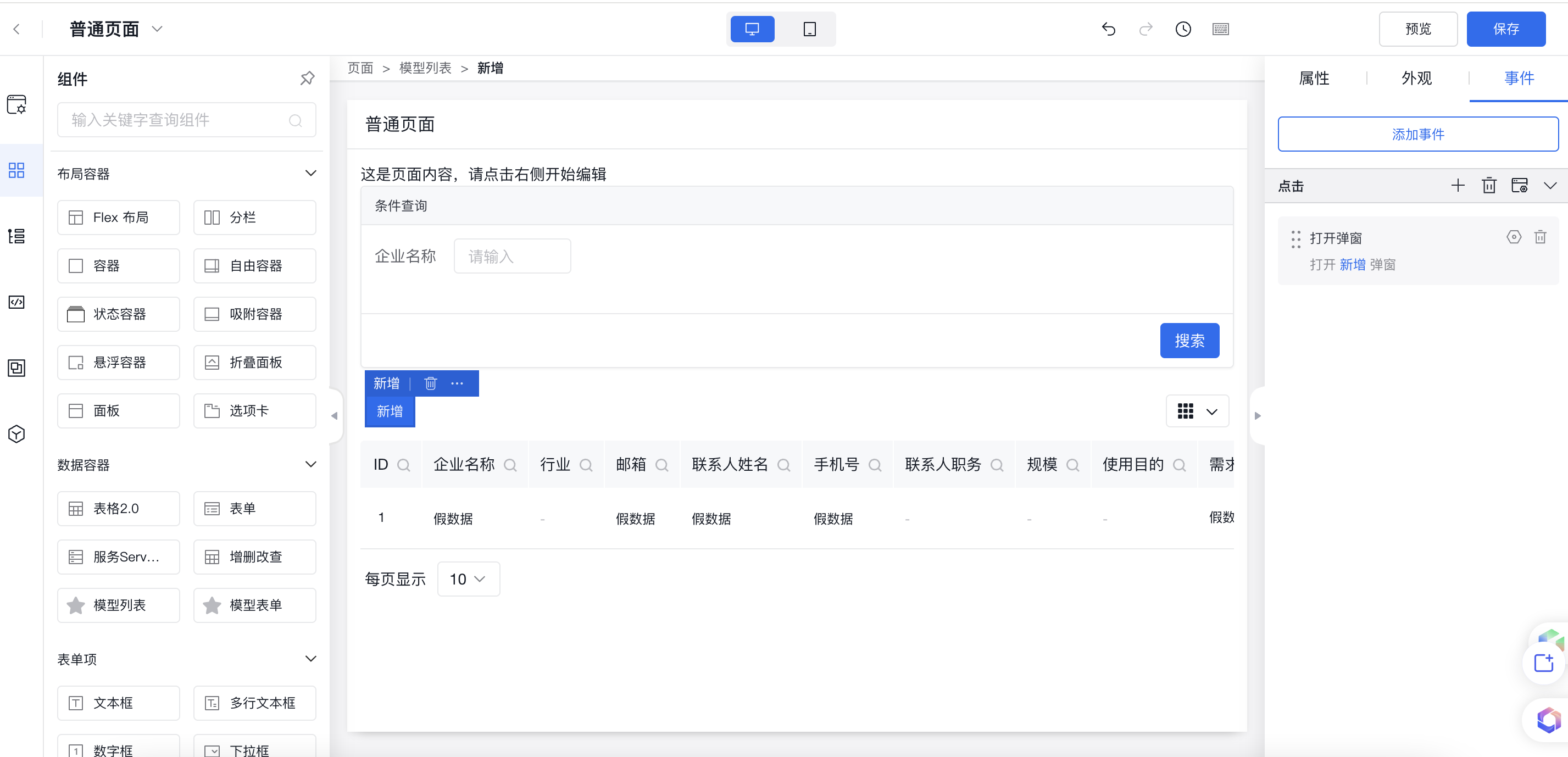The width and height of the screenshot is (1568, 757).
Task: Switch to the 事件 tab
Action: (x=1519, y=78)
